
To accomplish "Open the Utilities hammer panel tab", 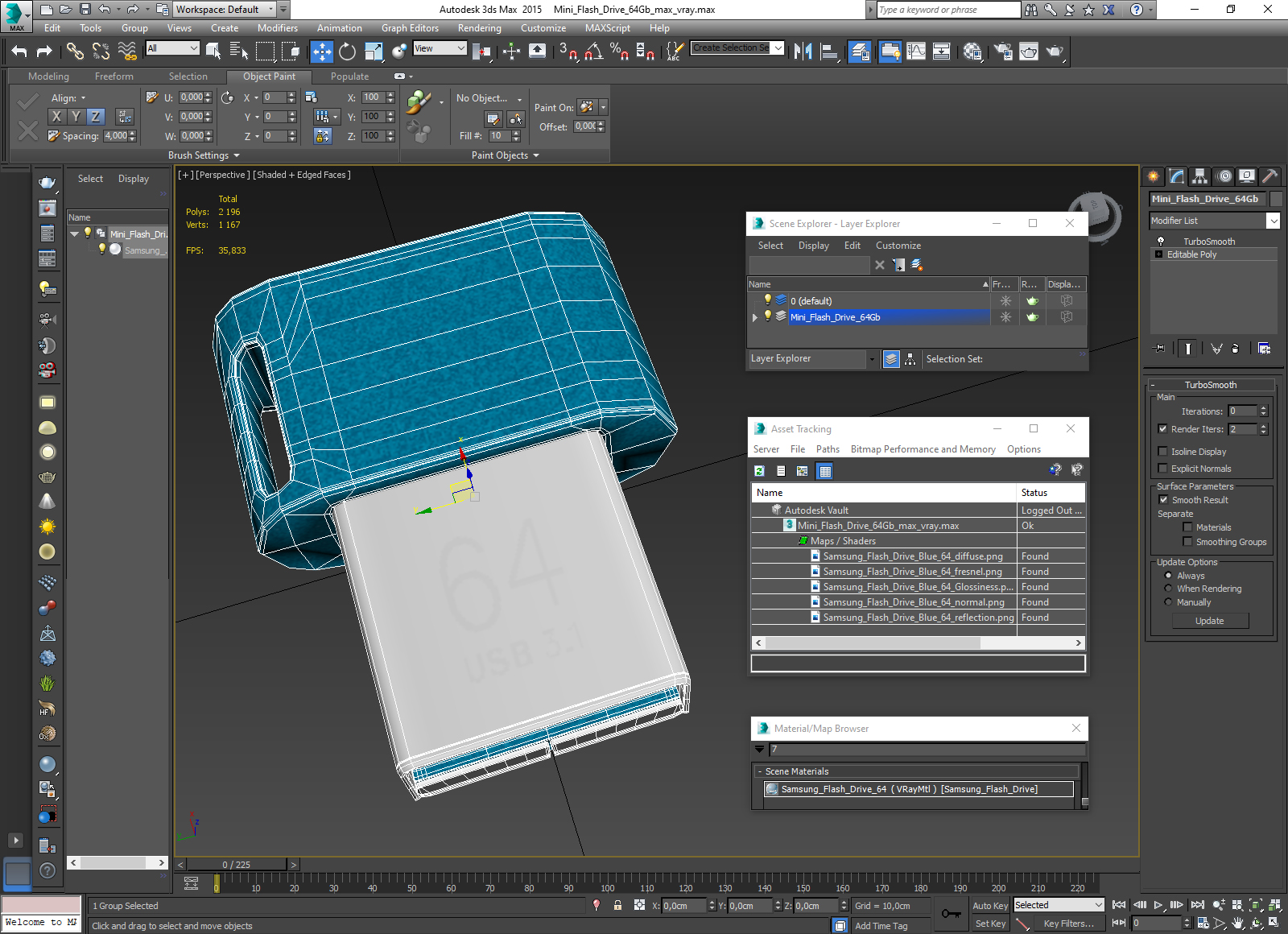I will [1270, 176].
